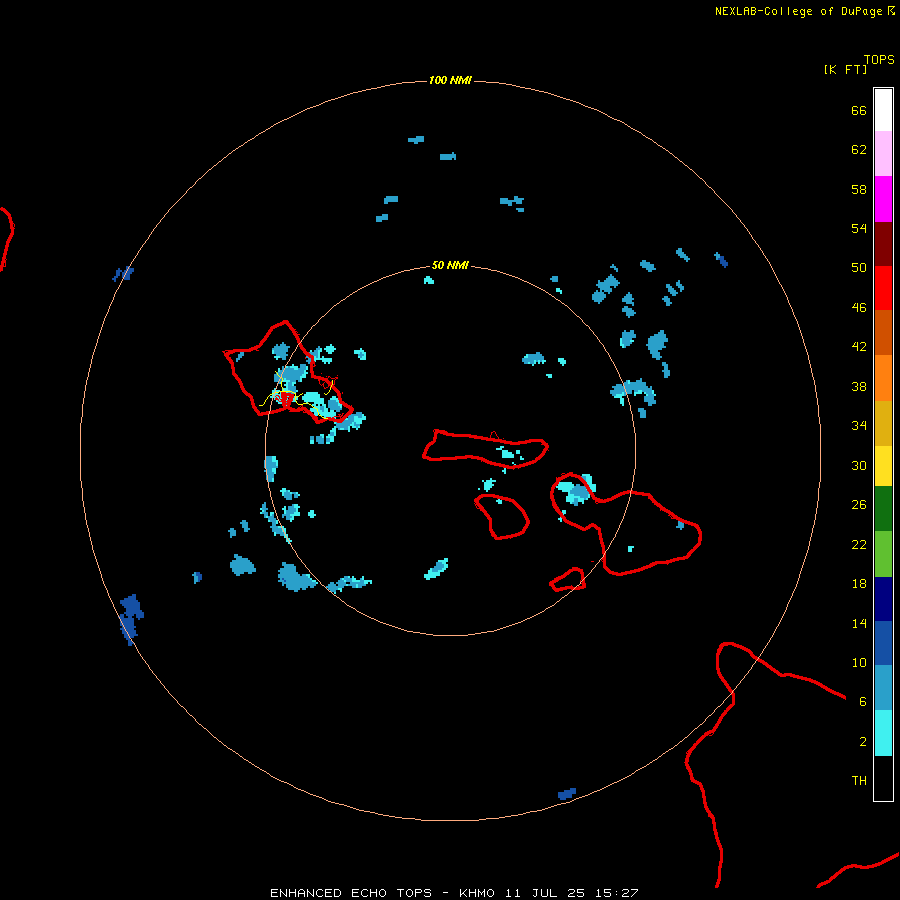900x900 pixels.
Task: Click the '11 JUL 25 15:27' timestamp
Action: (572, 893)
